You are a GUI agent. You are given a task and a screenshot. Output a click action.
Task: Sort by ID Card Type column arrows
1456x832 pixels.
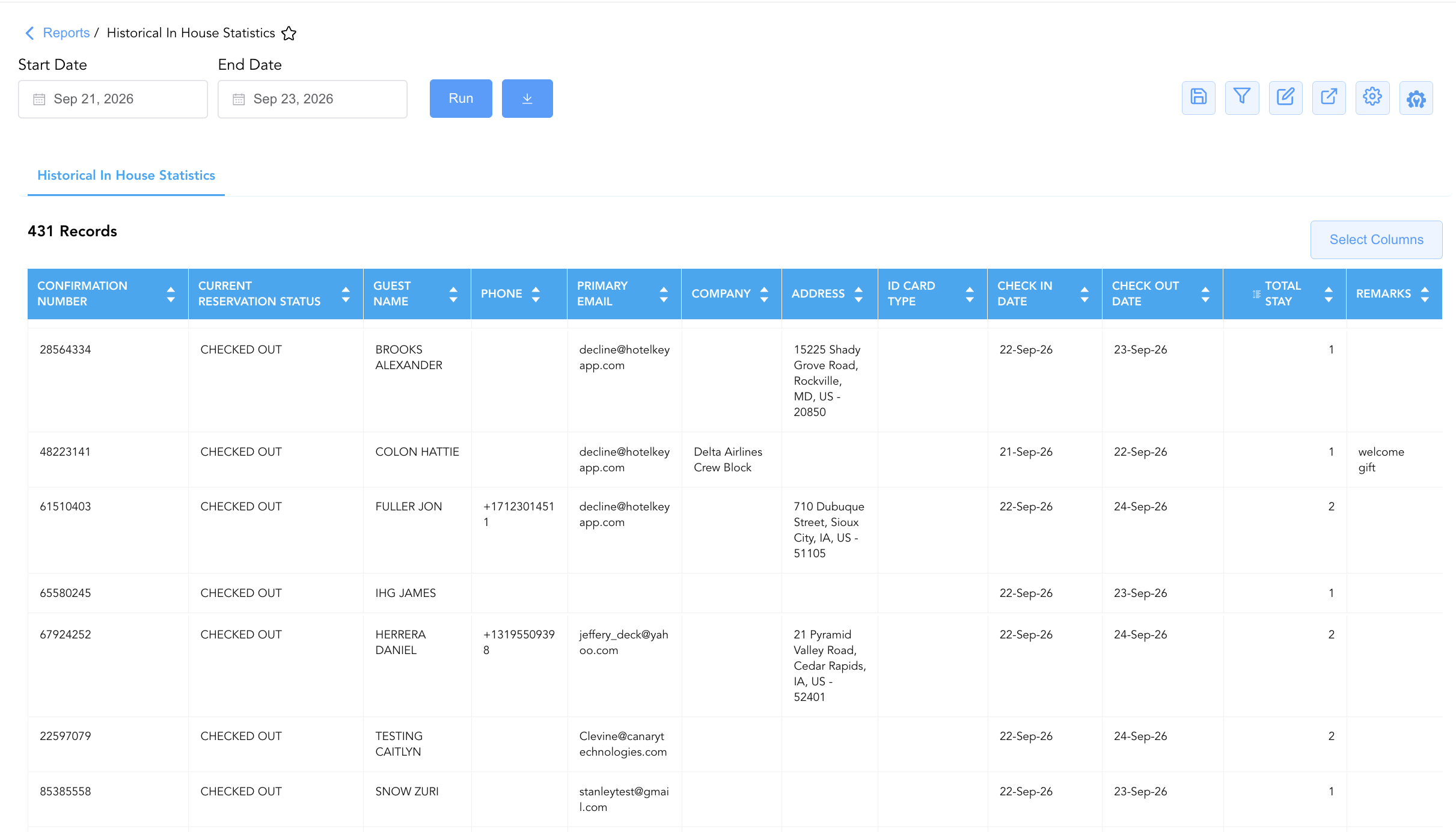(970, 294)
